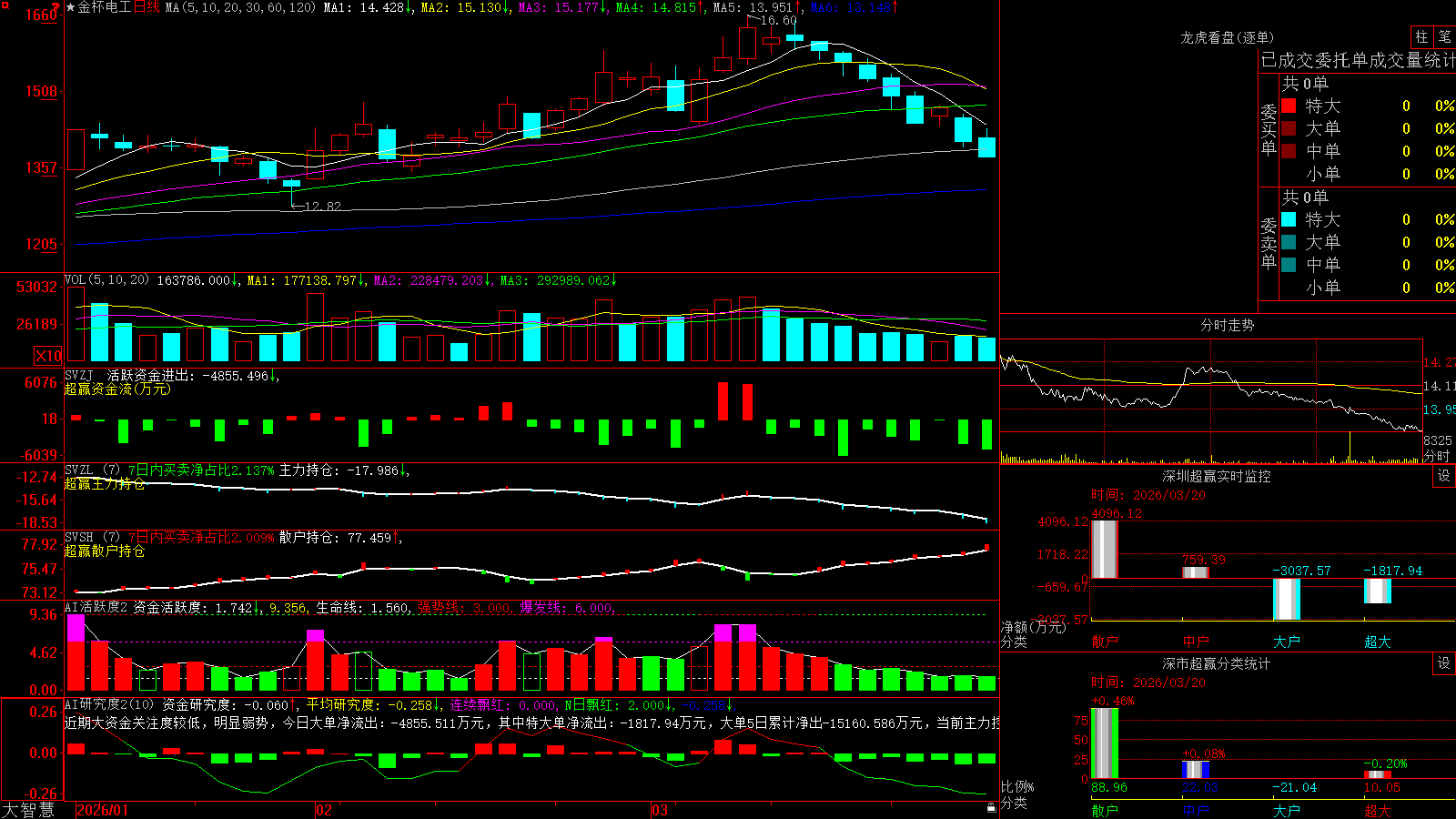Toggle the X10 volume scale marker

tap(49, 356)
